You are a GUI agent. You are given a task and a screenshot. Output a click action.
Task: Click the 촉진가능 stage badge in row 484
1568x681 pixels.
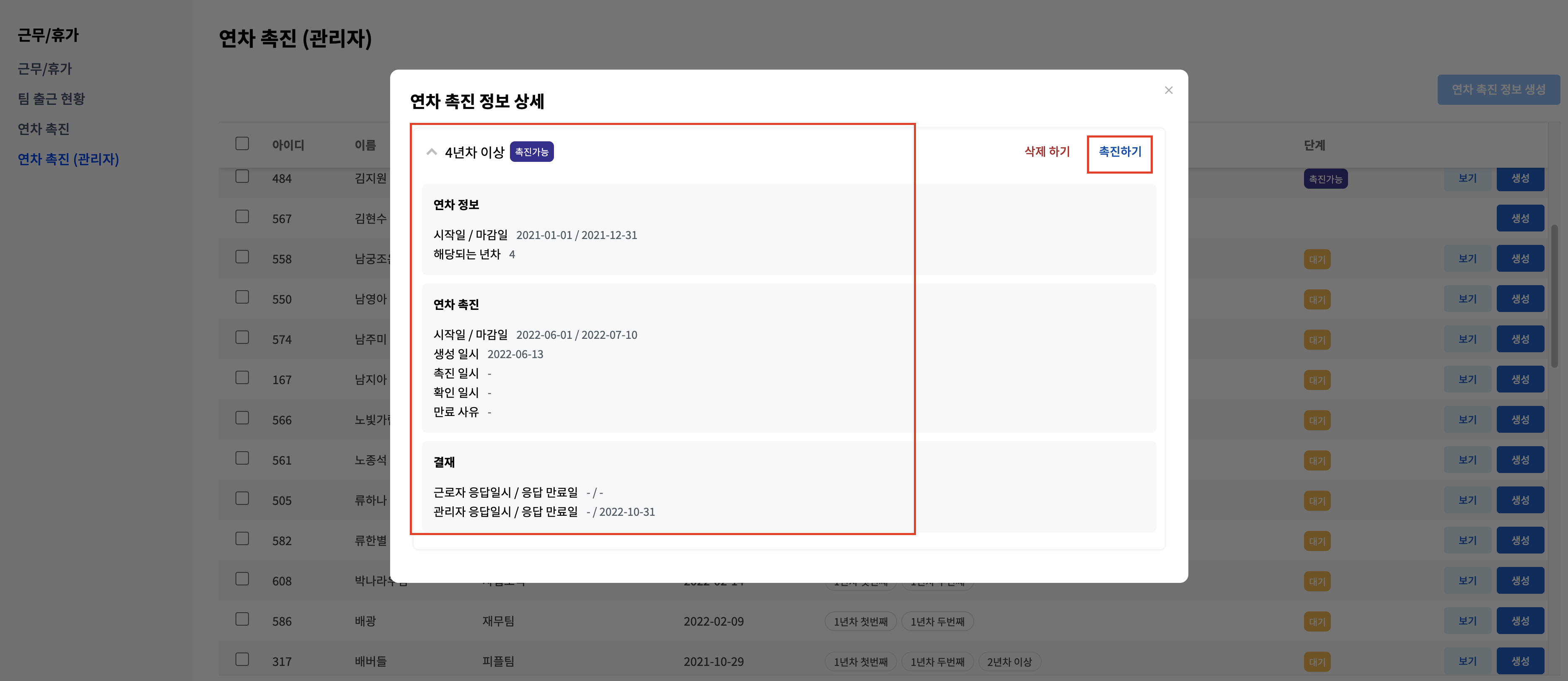pos(1325,179)
